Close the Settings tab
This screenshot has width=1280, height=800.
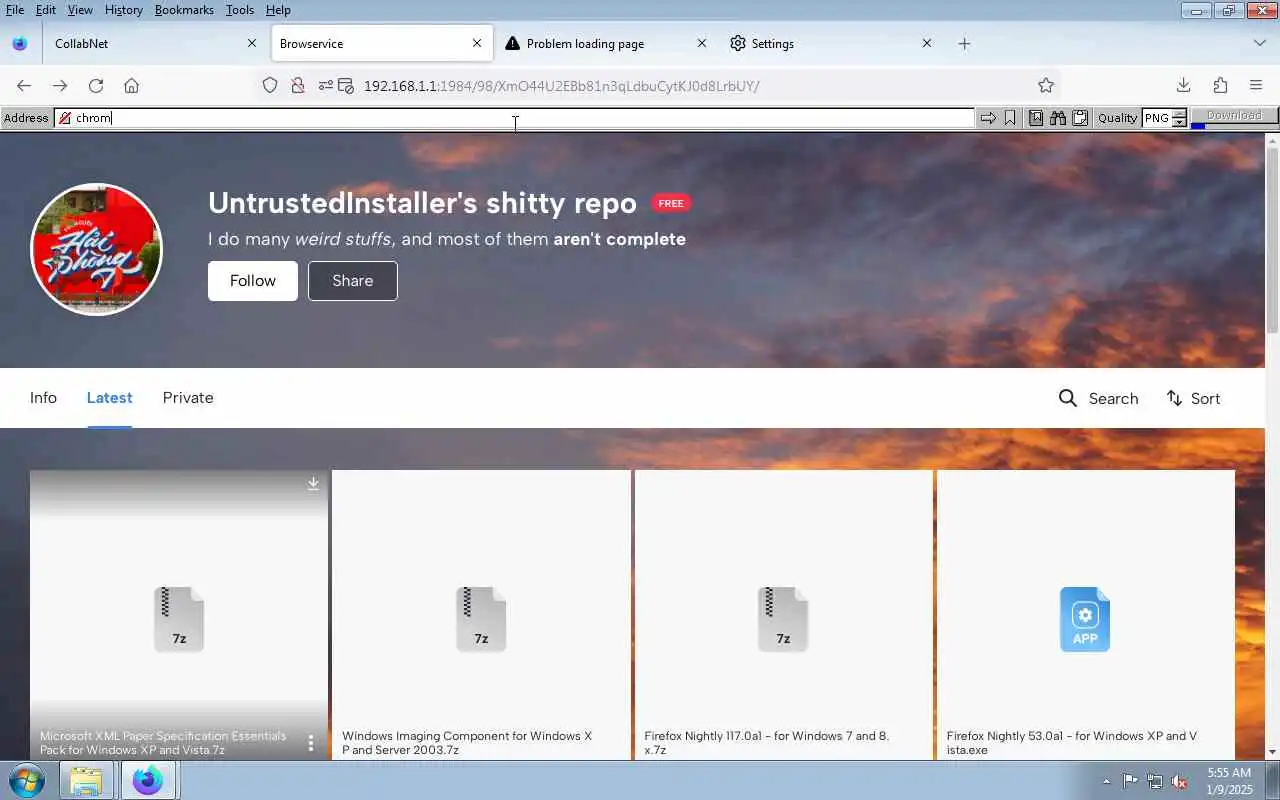coord(927,44)
